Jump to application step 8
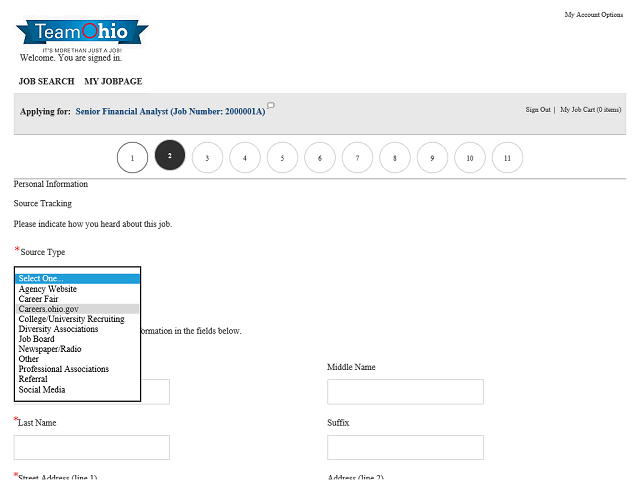Viewport: 640px width, 480px height. pos(395,158)
